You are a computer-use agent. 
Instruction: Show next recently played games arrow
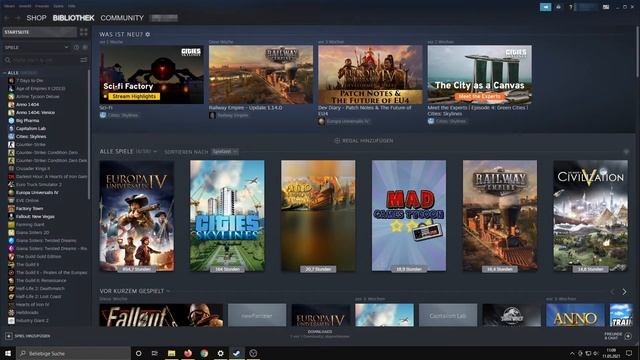[x=624, y=292]
